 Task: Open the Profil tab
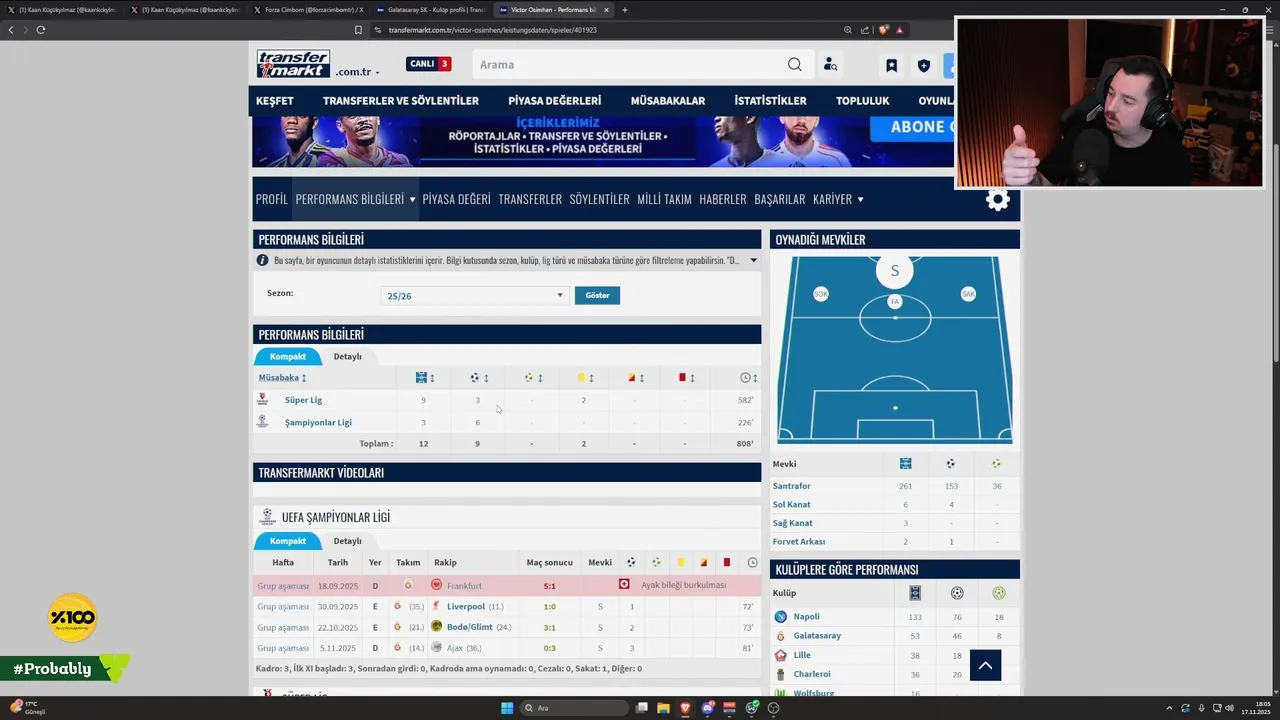(x=272, y=199)
